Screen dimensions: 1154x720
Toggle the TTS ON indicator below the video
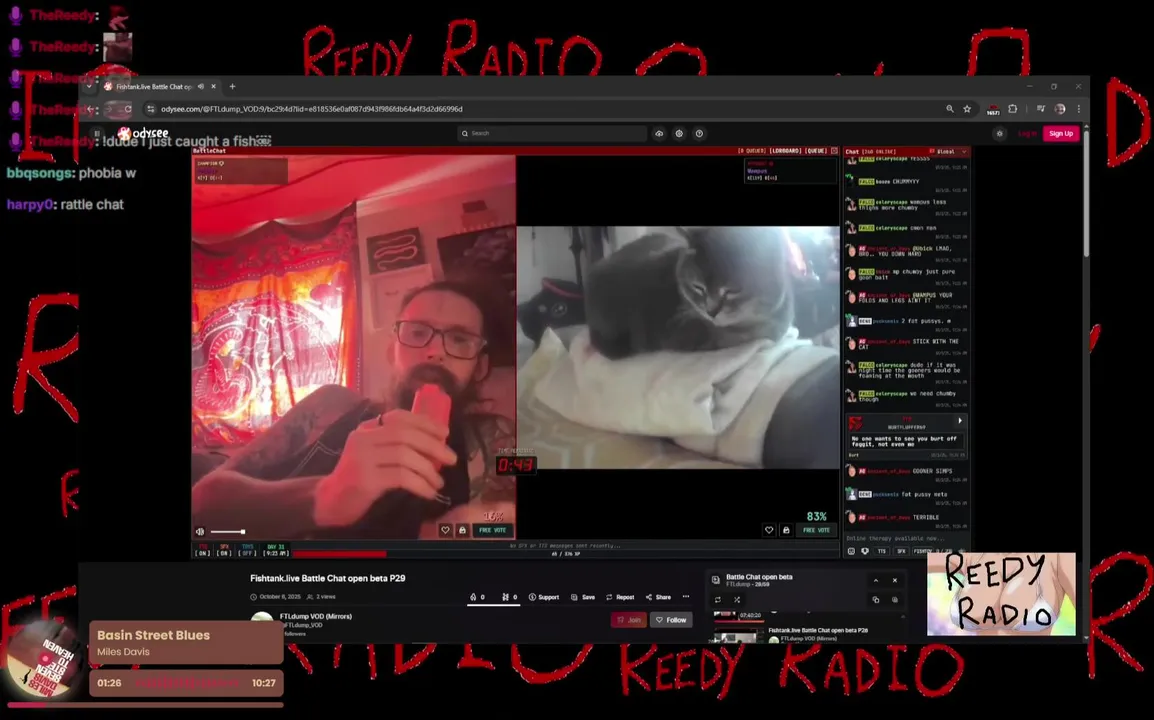[203, 550]
